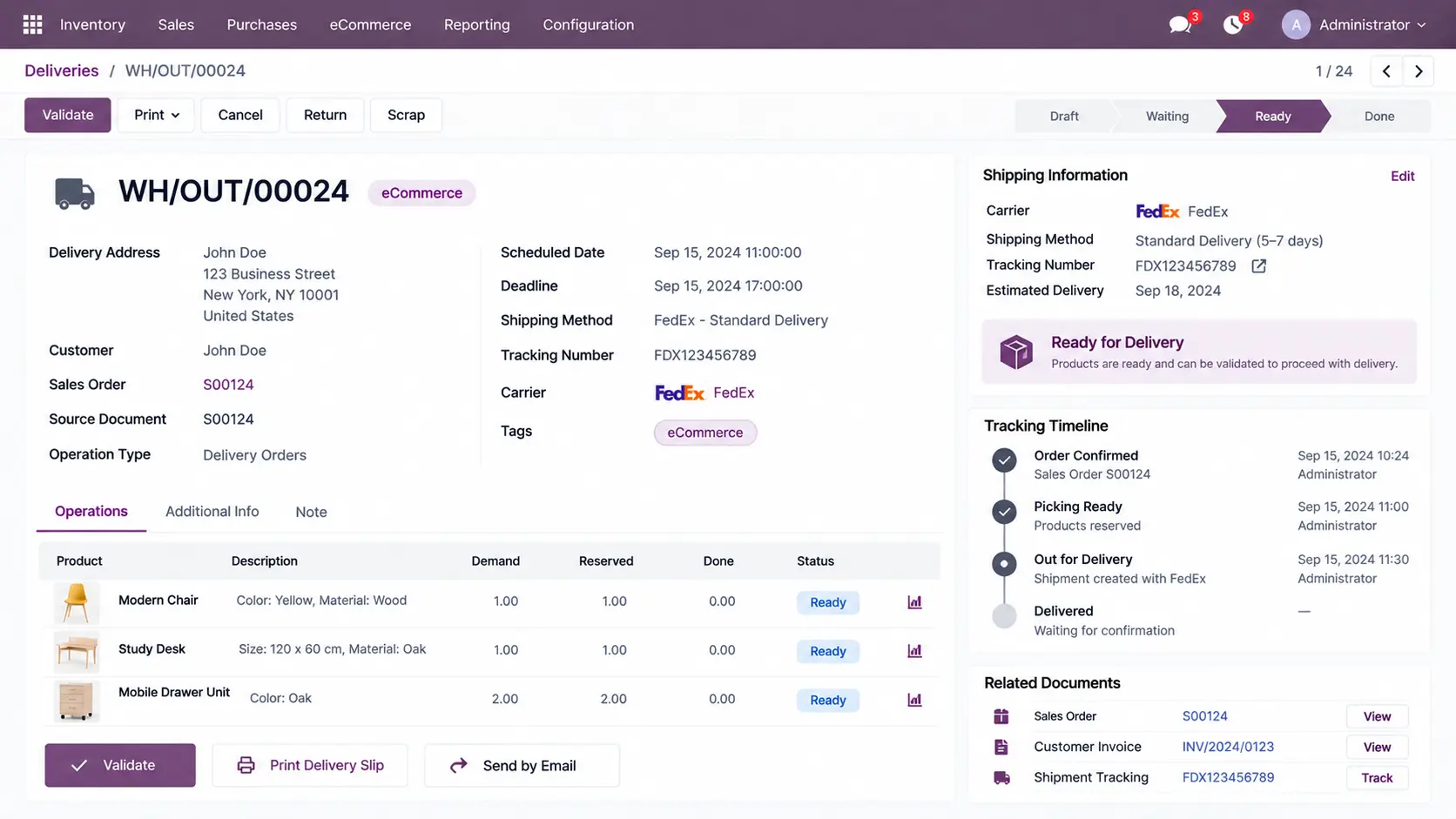Open FDX123456789 link in Related Documents
The image size is (1456, 819).
tap(1228, 778)
